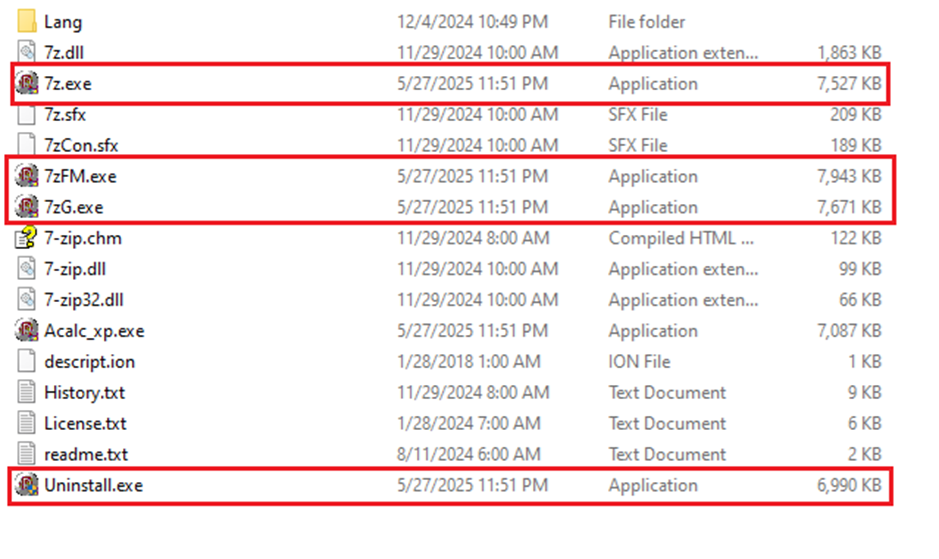The height and width of the screenshot is (559, 939).
Task: Click the 7-zip32.dll file icon
Action: [27, 300]
